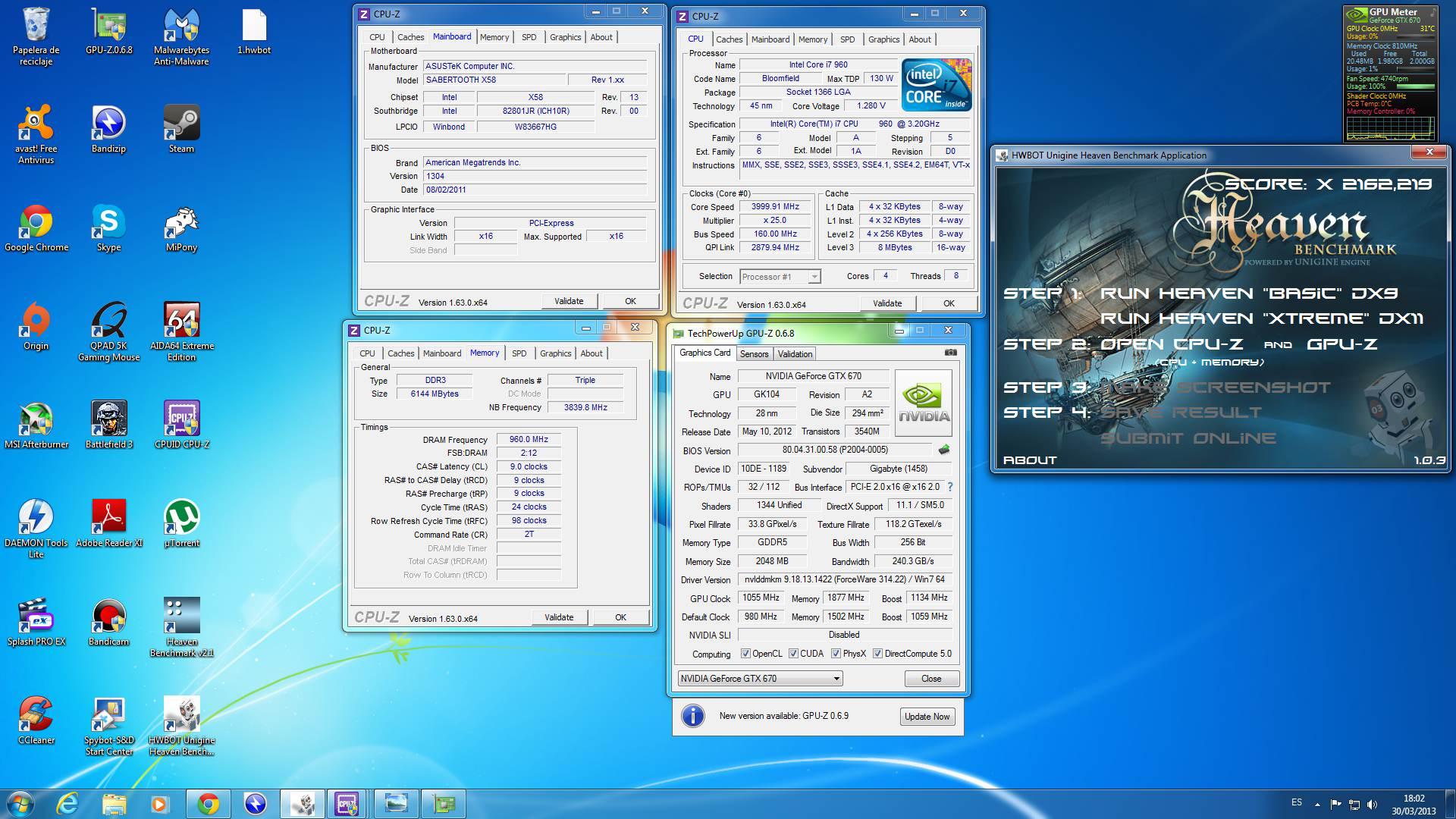Click the volume speaker tray icon

coord(1371,804)
